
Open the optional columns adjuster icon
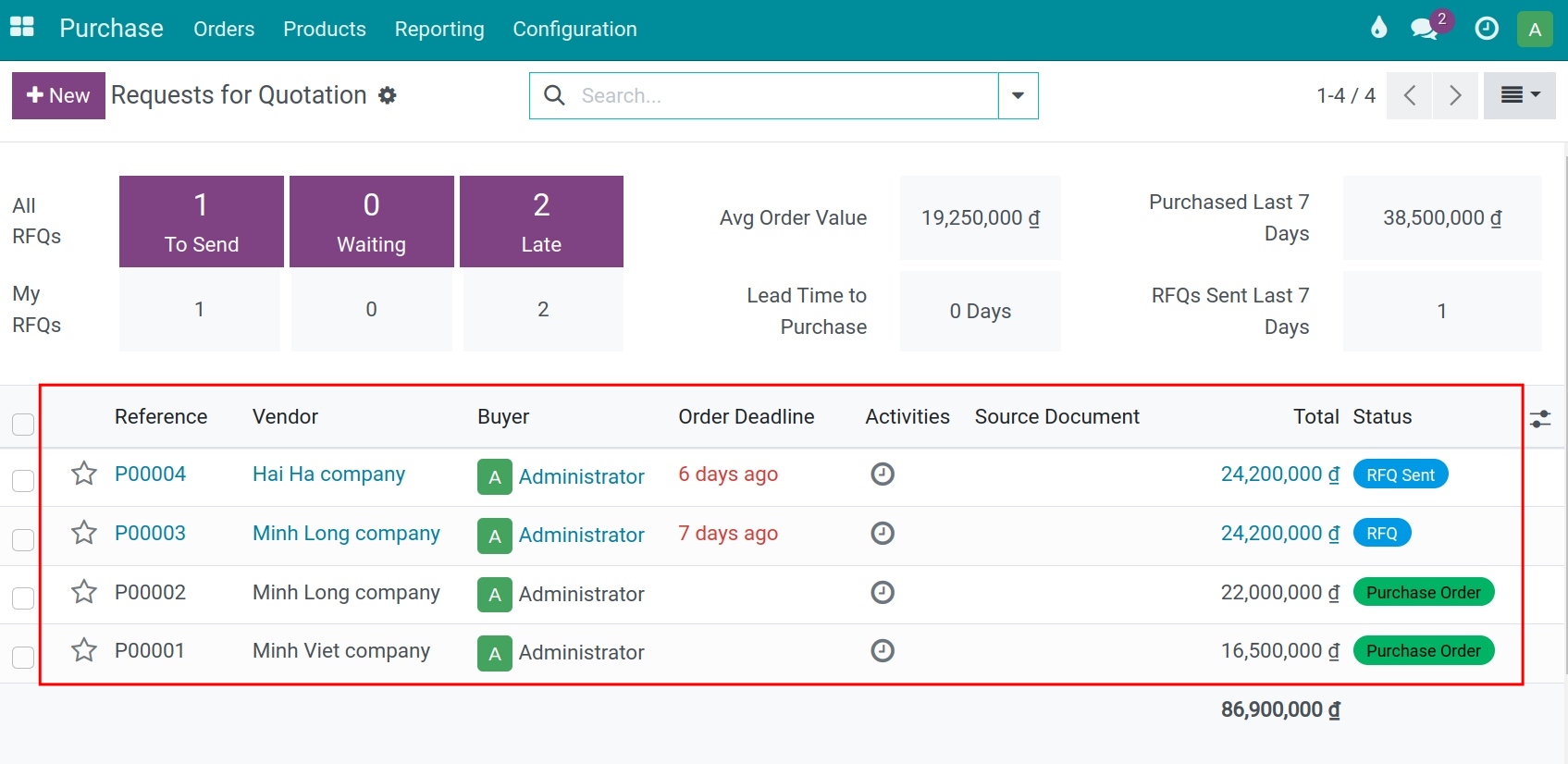(x=1540, y=419)
